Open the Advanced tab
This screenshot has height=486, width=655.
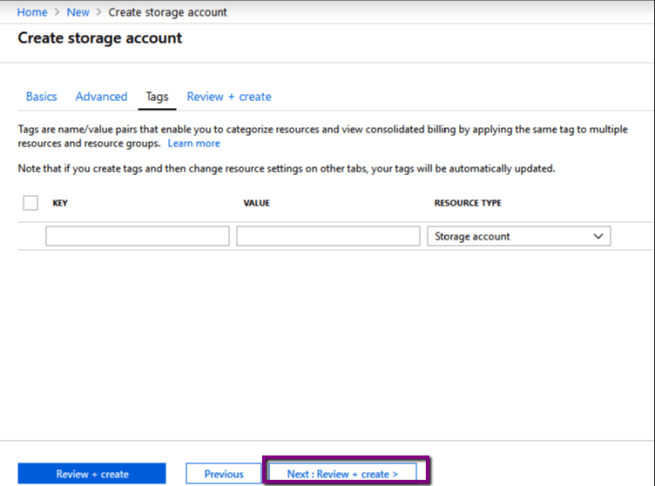pos(101,97)
